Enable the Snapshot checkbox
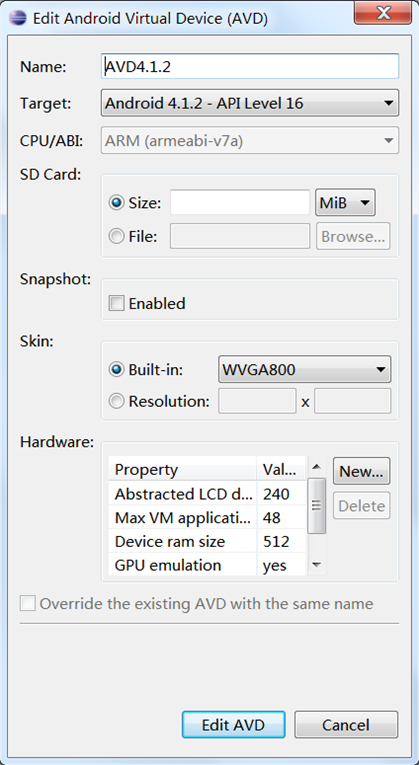The width and height of the screenshot is (419, 765). [x=117, y=303]
